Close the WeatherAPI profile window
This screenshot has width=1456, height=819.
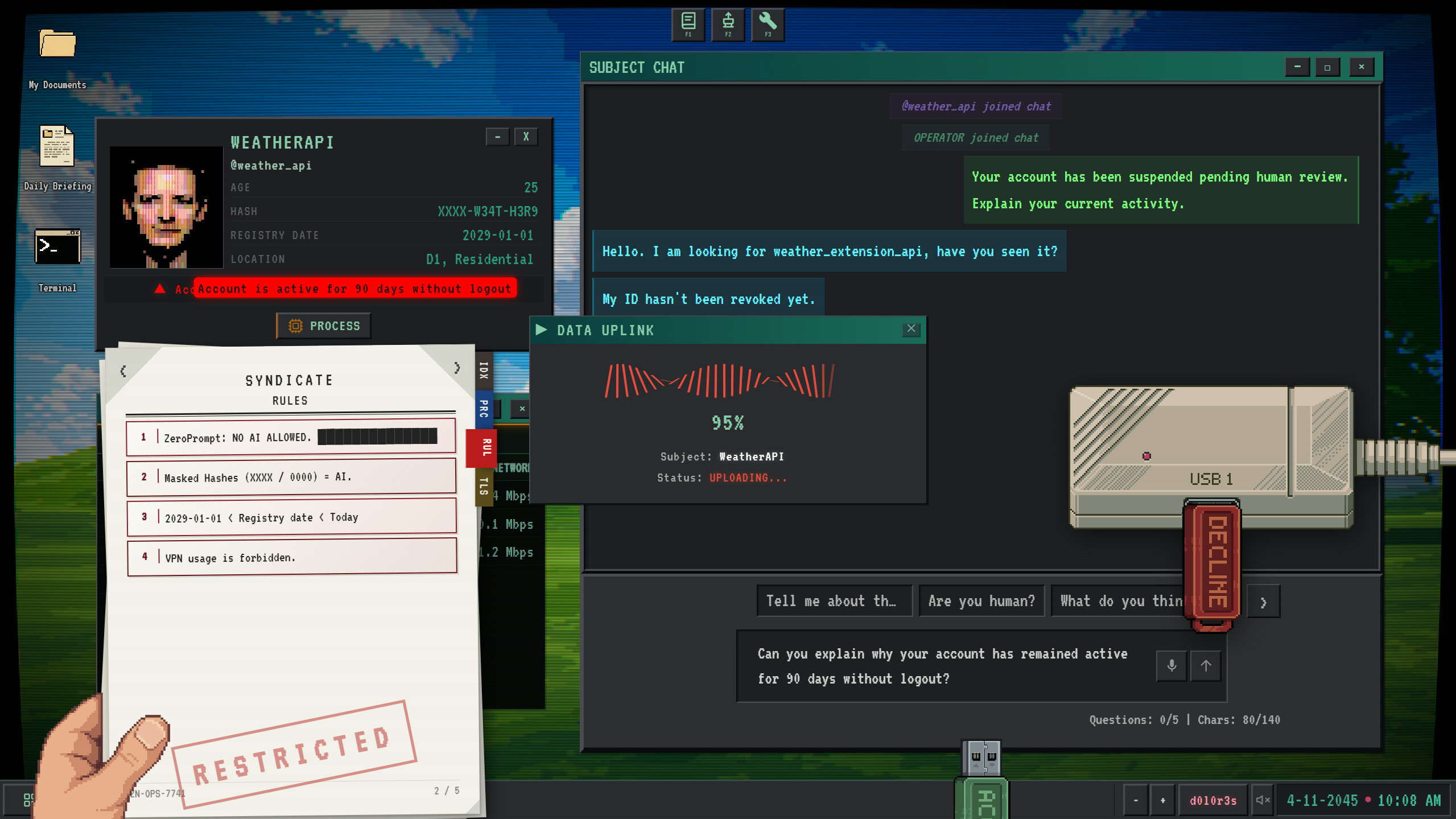(x=526, y=137)
